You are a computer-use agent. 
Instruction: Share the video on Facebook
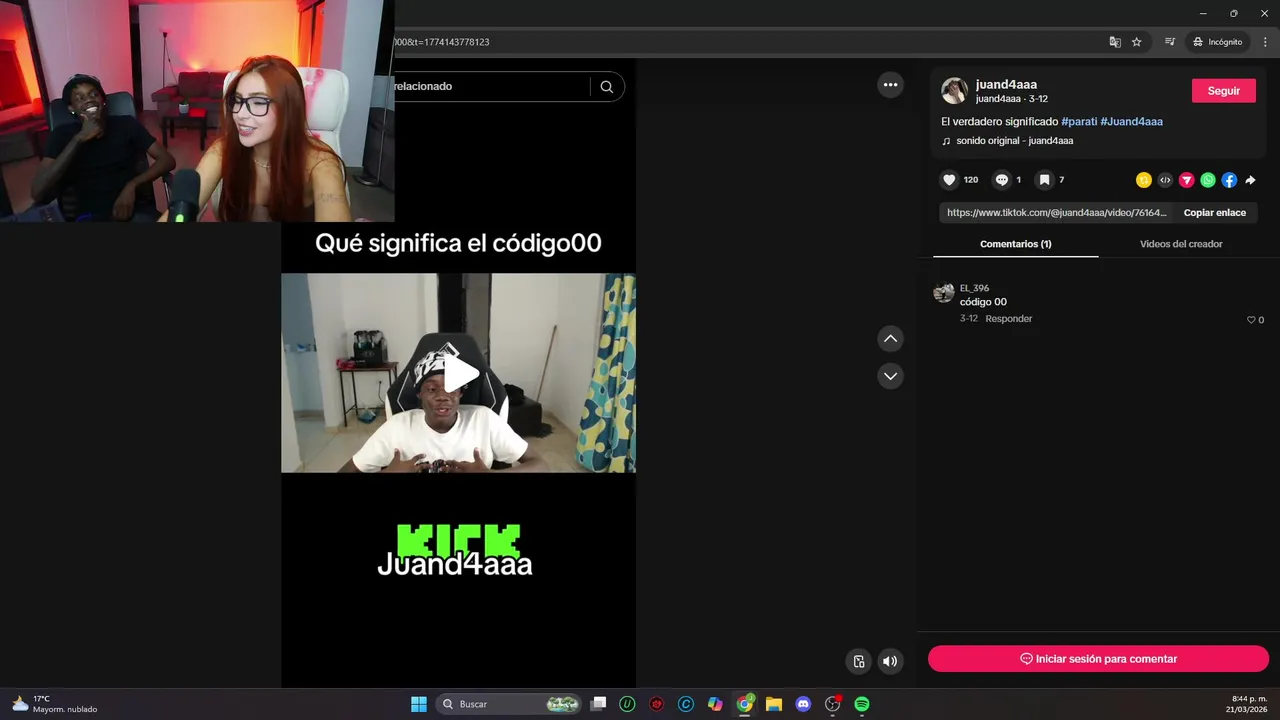tap(1229, 180)
